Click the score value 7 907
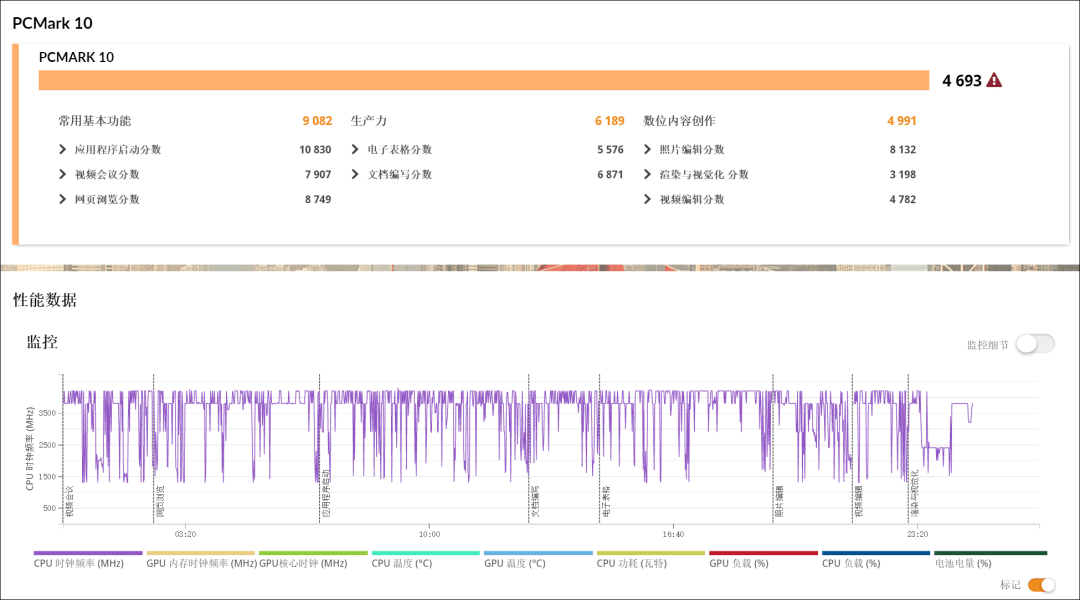1080x600 pixels. [318, 174]
